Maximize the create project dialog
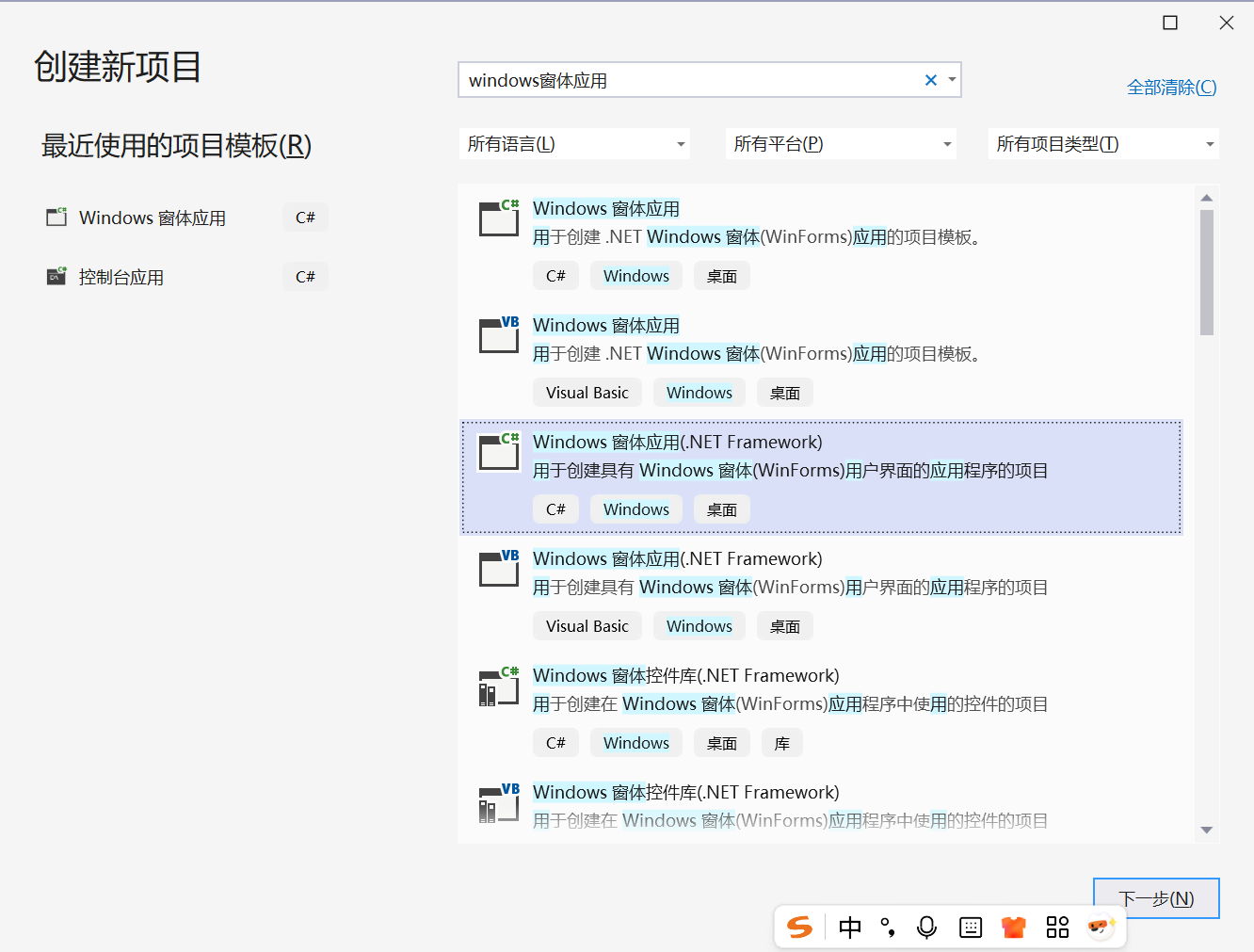The height and width of the screenshot is (952, 1254). (1170, 23)
